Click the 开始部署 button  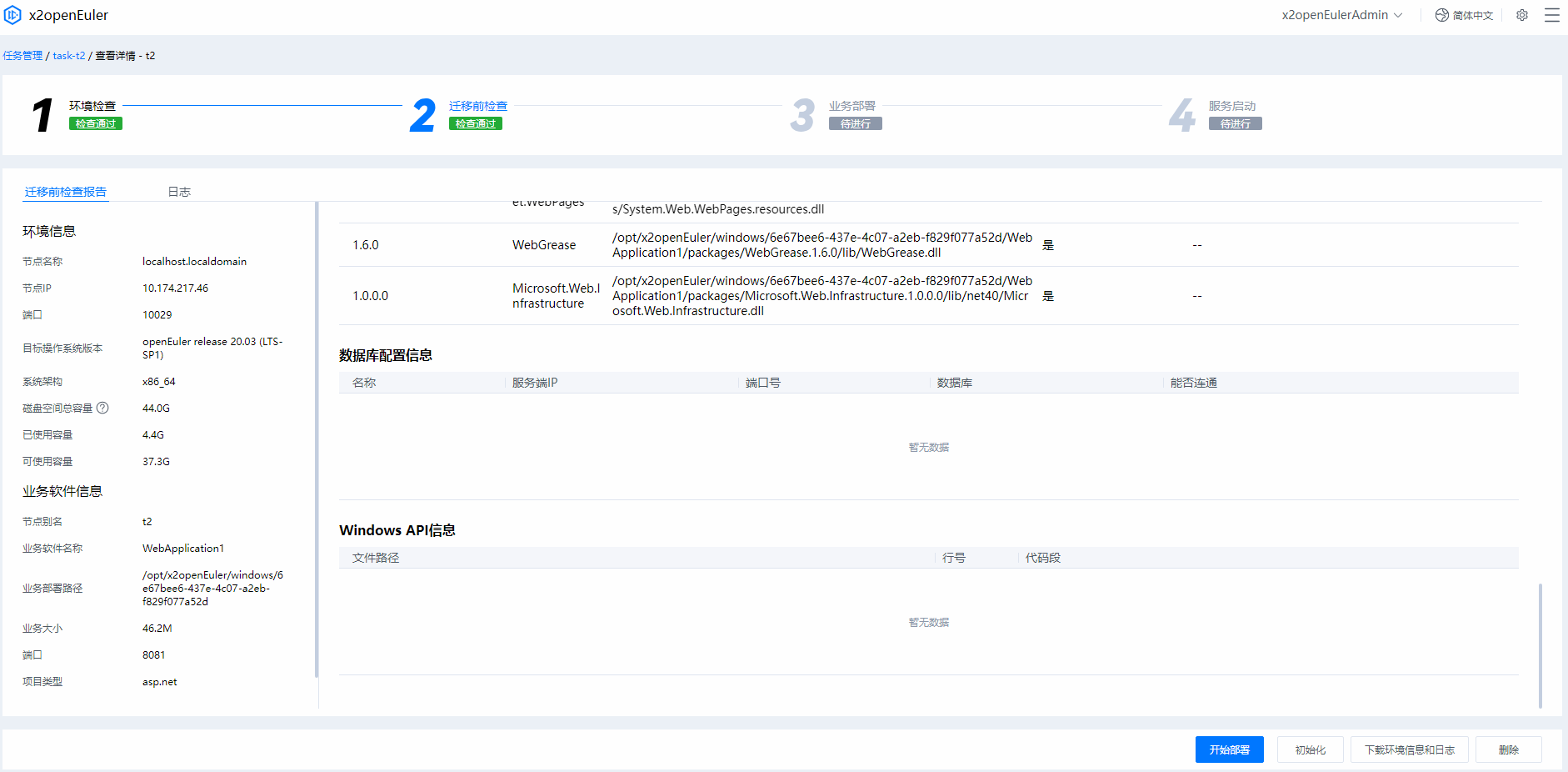tap(1229, 749)
